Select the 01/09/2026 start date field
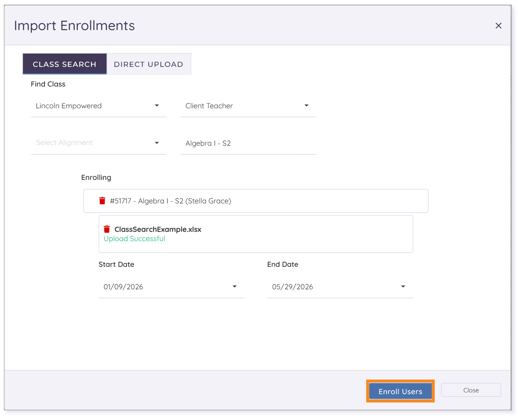The height and width of the screenshot is (418, 518). [171, 287]
